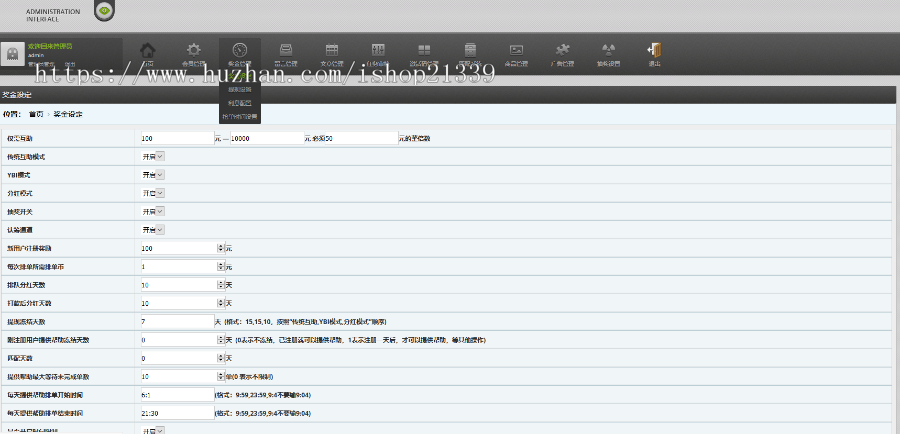Click the daily end time field showing 21:30
Image resolution: width=900 pixels, height=434 pixels.
pyautogui.click(x=177, y=413)
